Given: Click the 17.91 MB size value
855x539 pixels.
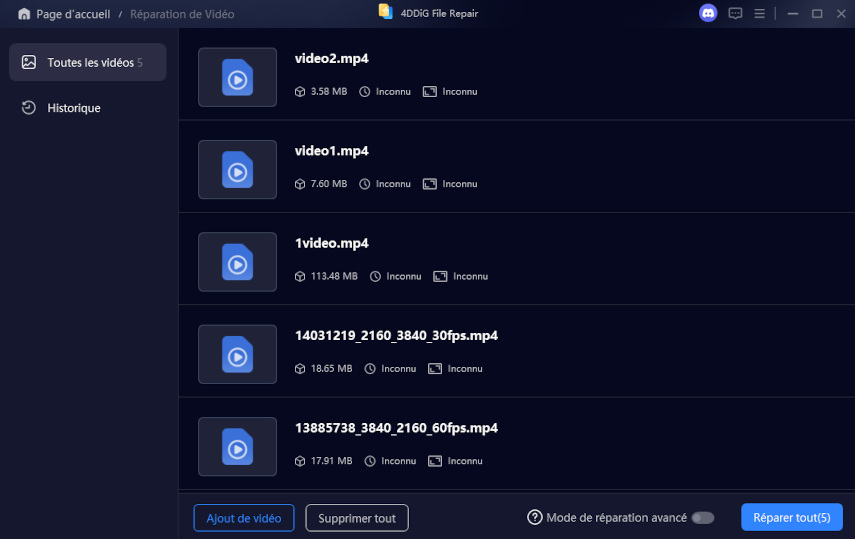Looking at the screenshot, I should (332, 461).
